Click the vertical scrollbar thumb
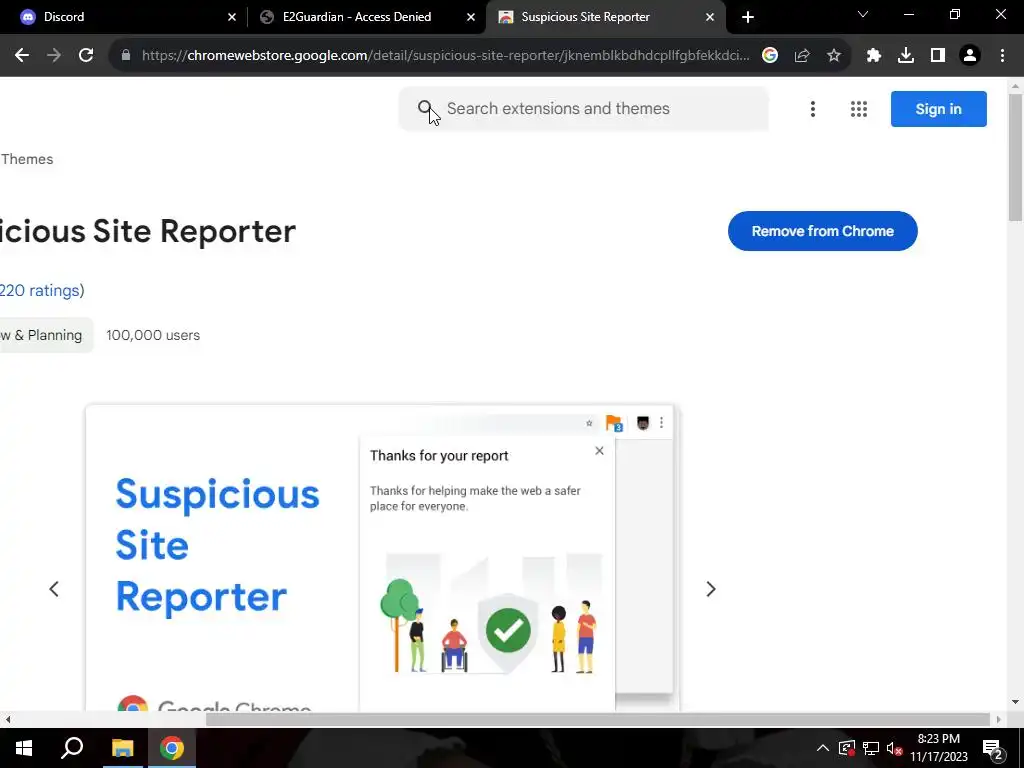The width and height of the screenshot is (1024, 768). 1015,158
